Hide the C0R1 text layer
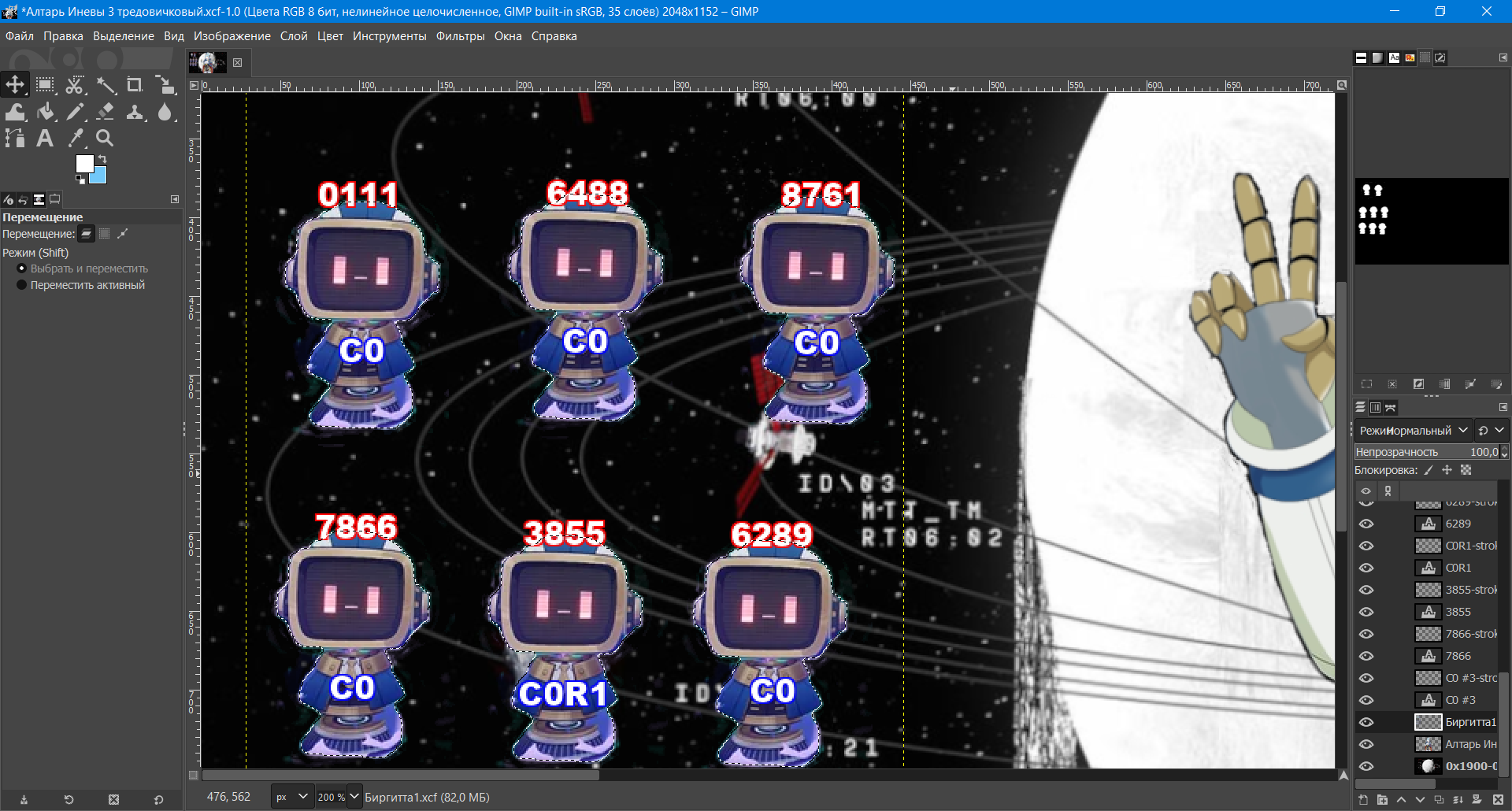This screenshot has width=1512, height=811. click(1366, 568)
